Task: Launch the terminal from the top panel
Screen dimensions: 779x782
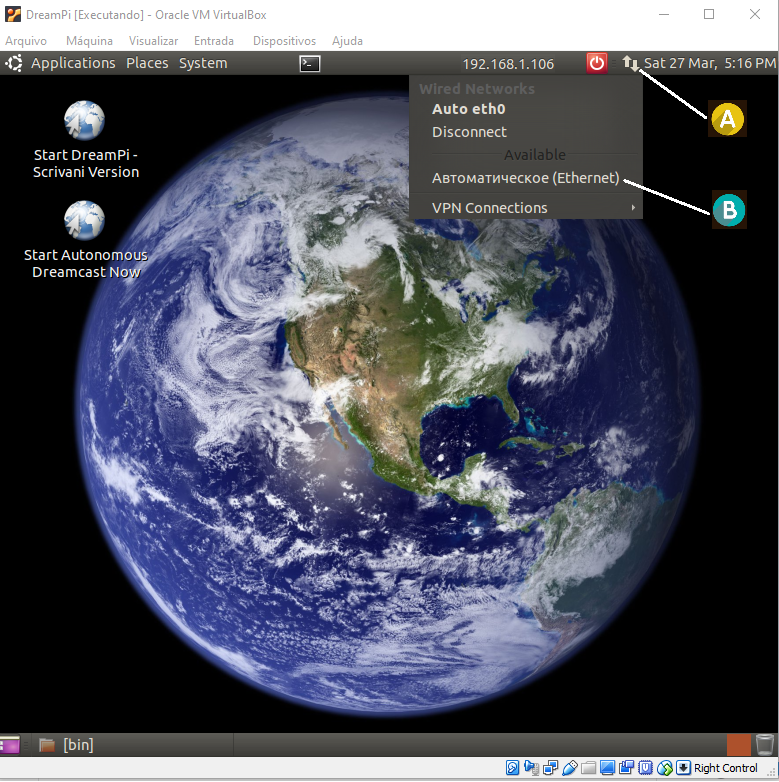Action: [310, 64]
